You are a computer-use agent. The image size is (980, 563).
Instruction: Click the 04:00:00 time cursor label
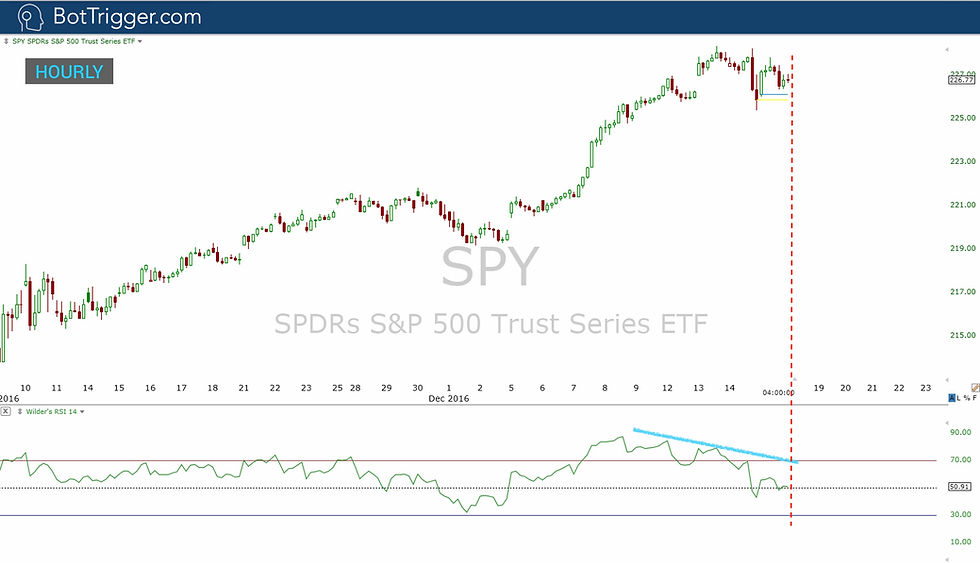[778, 393]
